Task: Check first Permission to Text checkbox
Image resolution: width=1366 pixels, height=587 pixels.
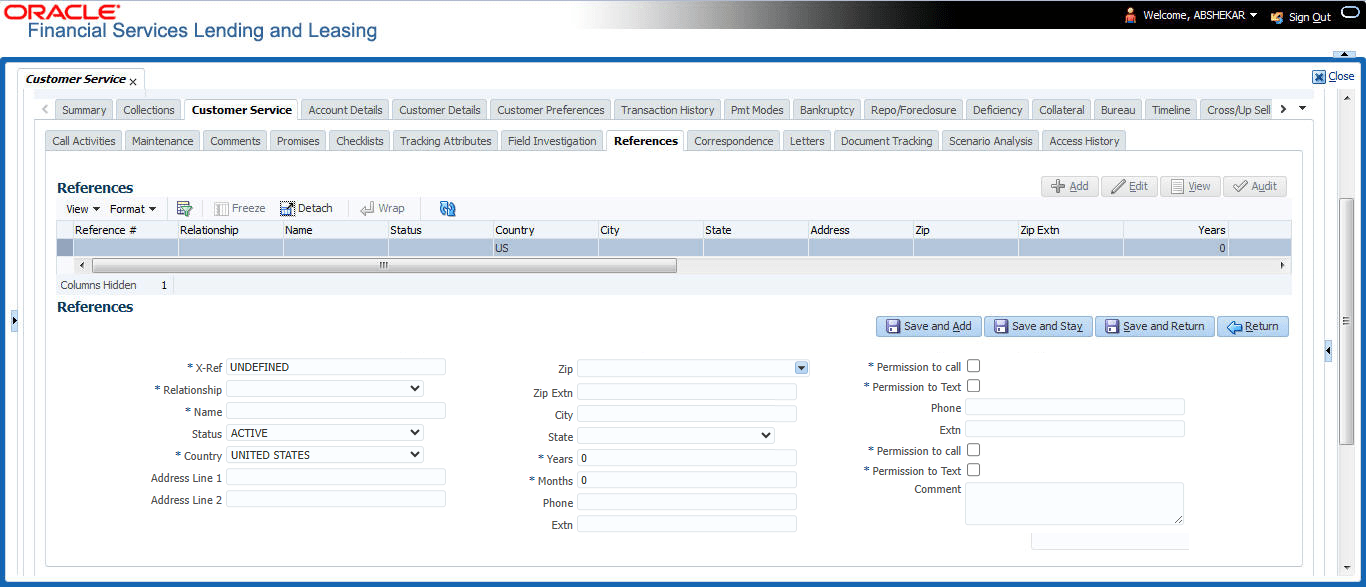Action: point(973,386)
